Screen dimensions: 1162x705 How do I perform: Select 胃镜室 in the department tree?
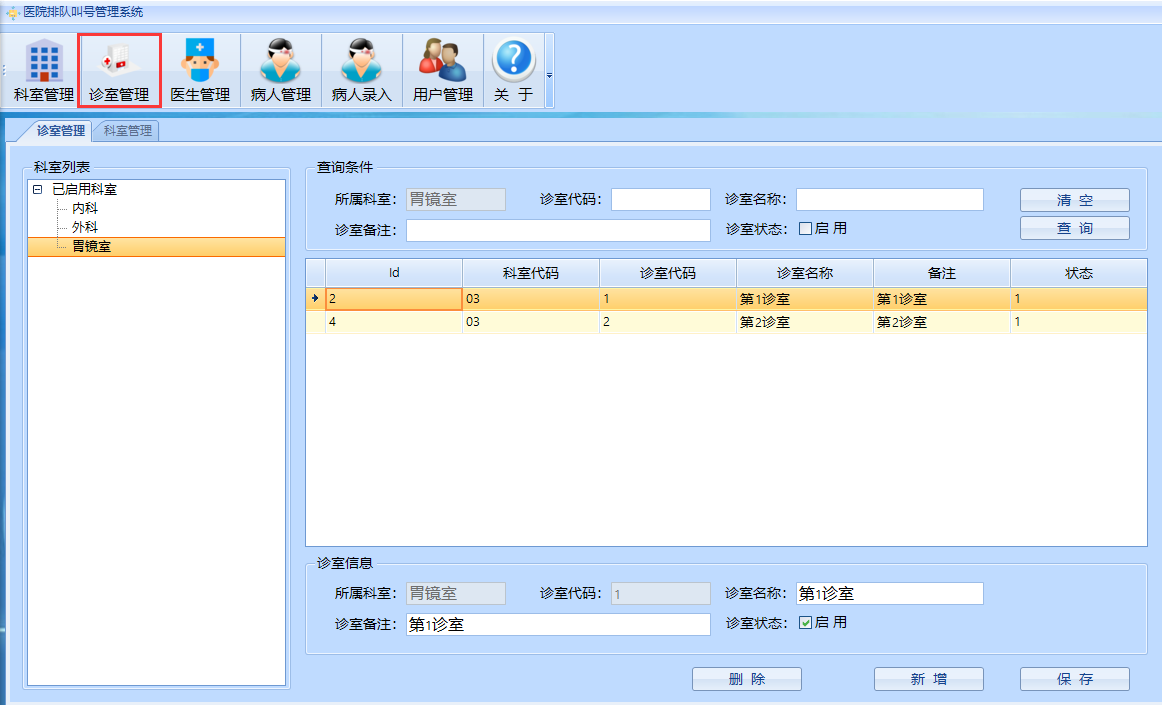tap(91, 246)
